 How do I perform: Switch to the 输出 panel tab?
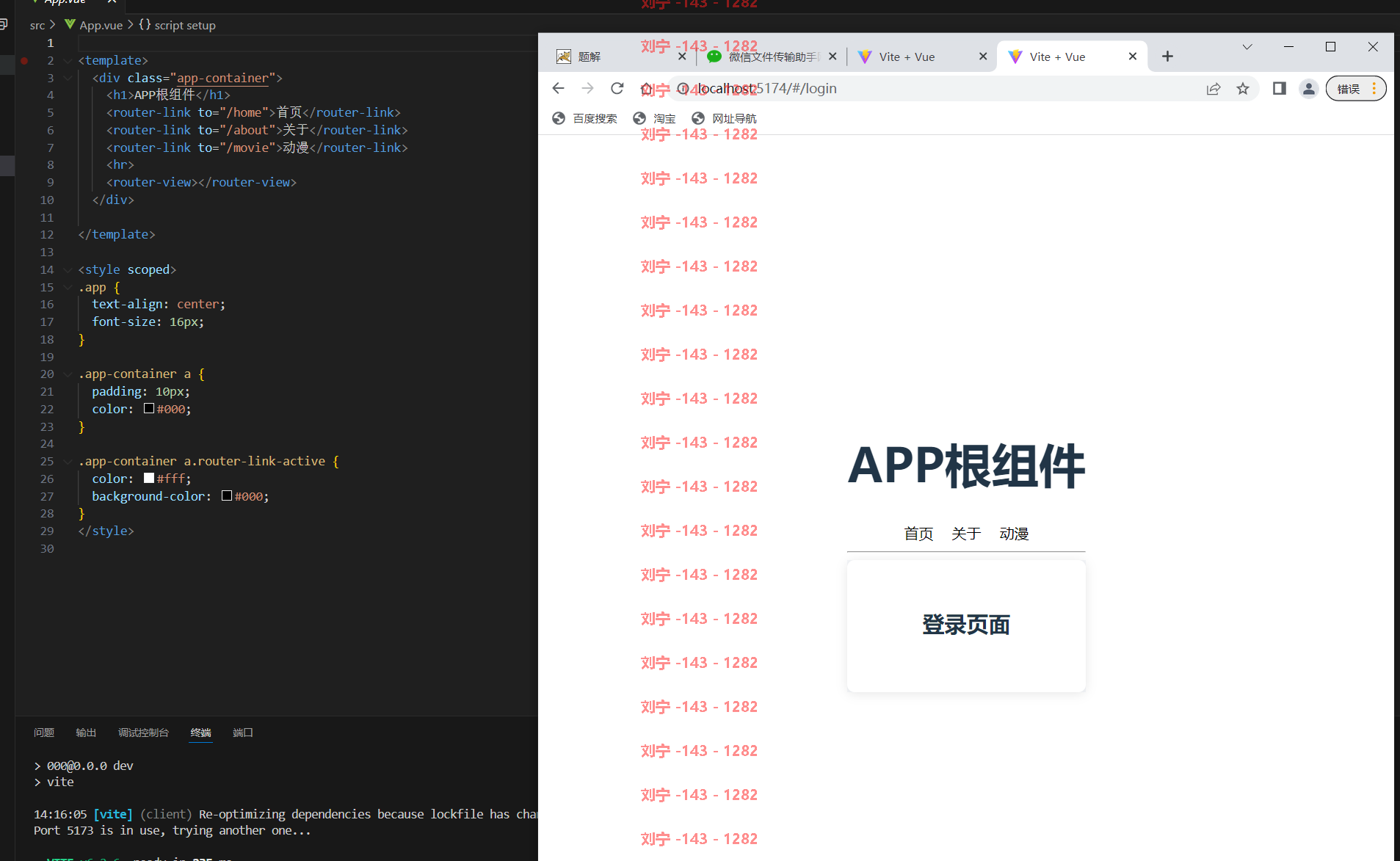click(x=86, y=733)
